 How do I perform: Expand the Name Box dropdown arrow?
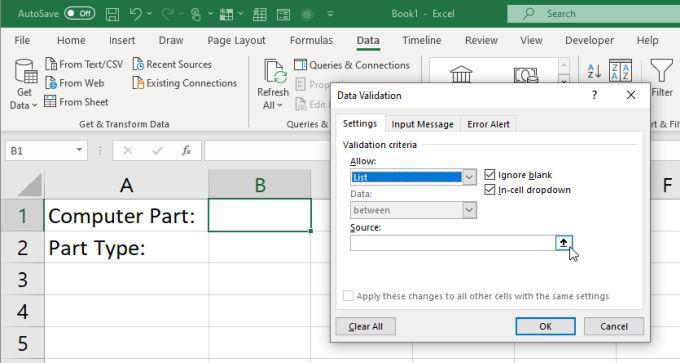coord(79,150)
